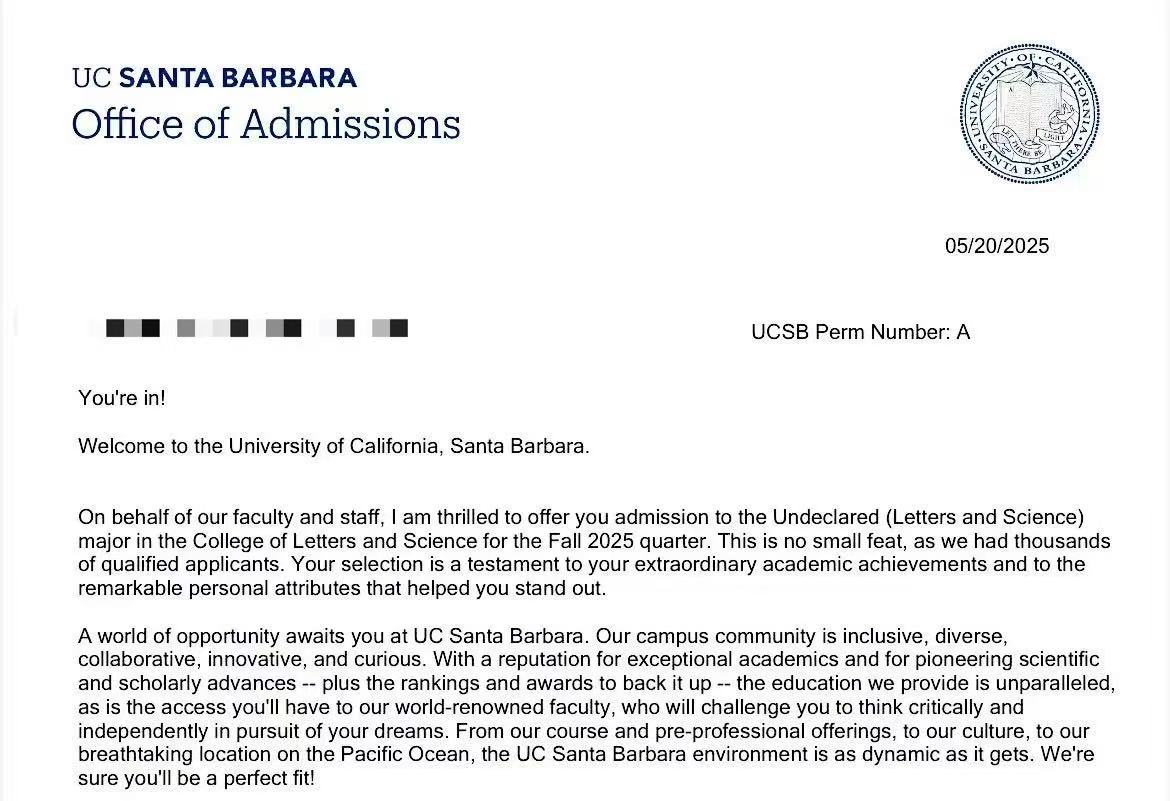
Task: Click the Office of Admissions heading
Action: tap(266, 125)
